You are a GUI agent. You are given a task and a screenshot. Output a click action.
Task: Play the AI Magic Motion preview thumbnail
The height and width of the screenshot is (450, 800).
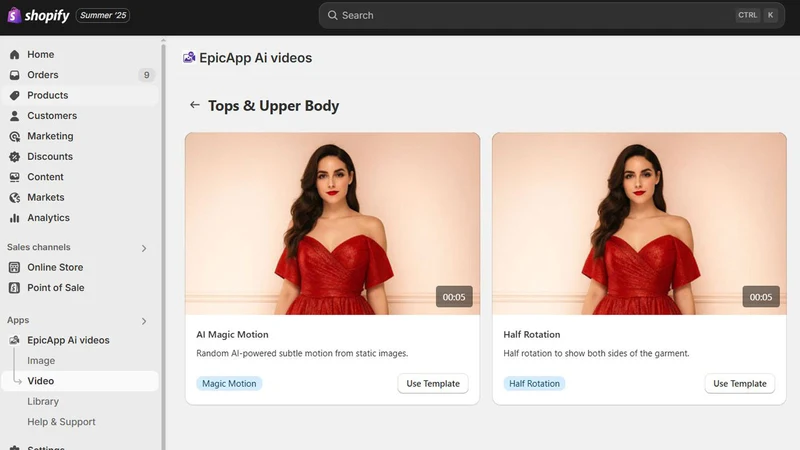[333, 223]
